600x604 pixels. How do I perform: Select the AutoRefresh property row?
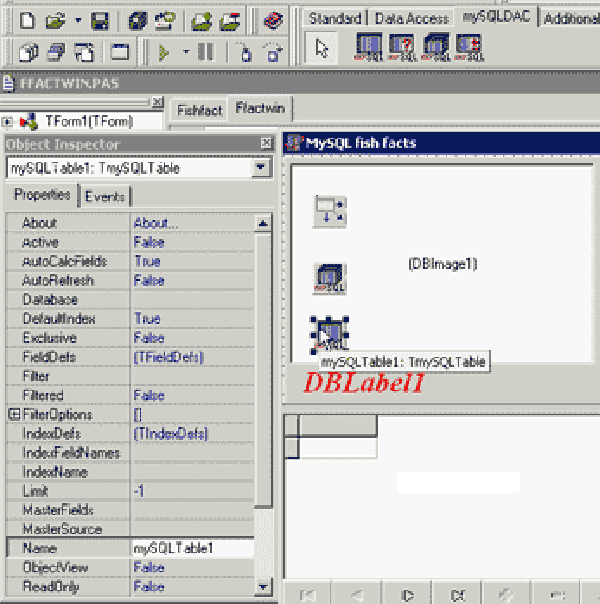coord(130,280)
